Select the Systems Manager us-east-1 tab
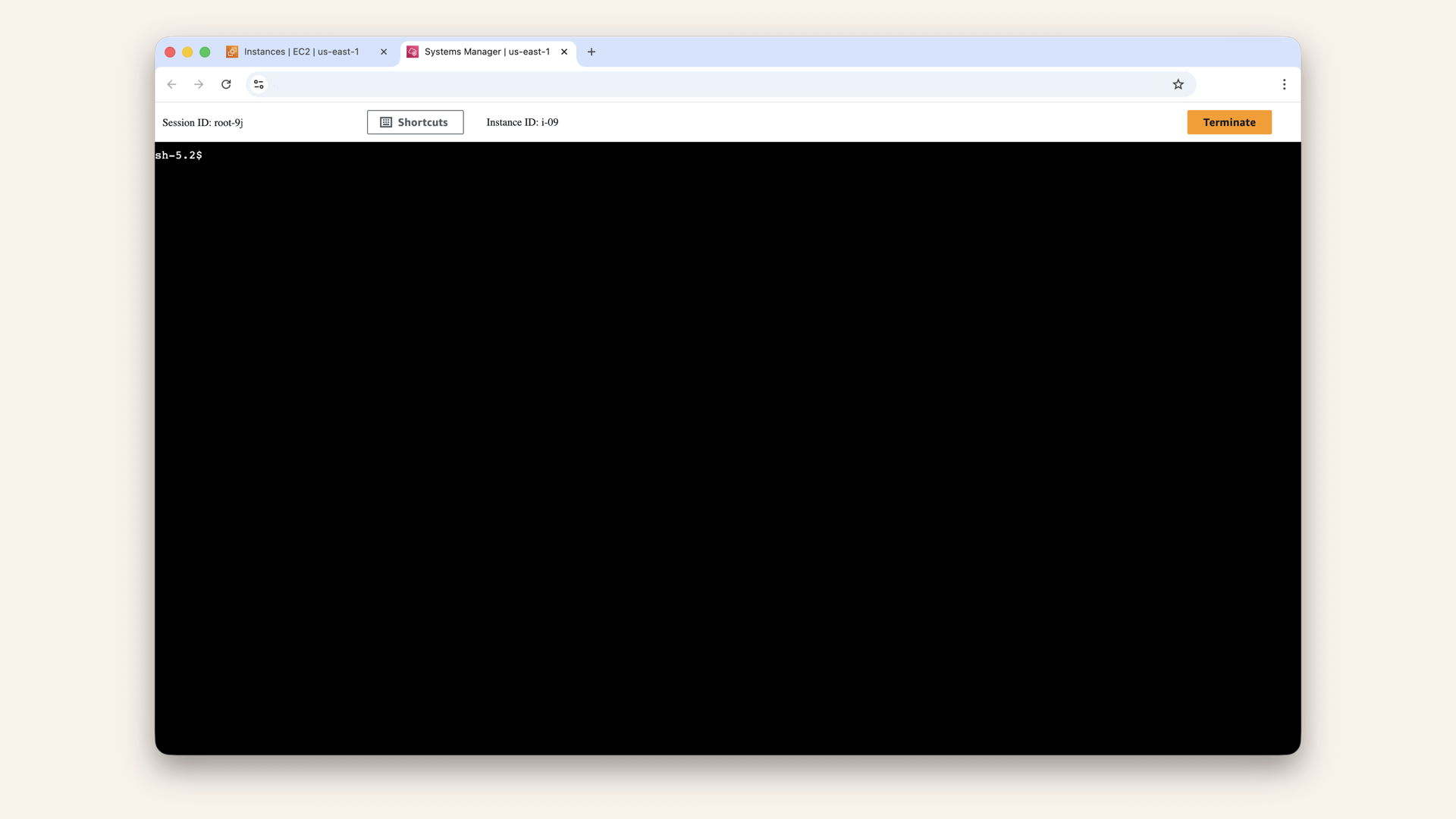Screen dimensions: 1456x819 coord(488,52)
